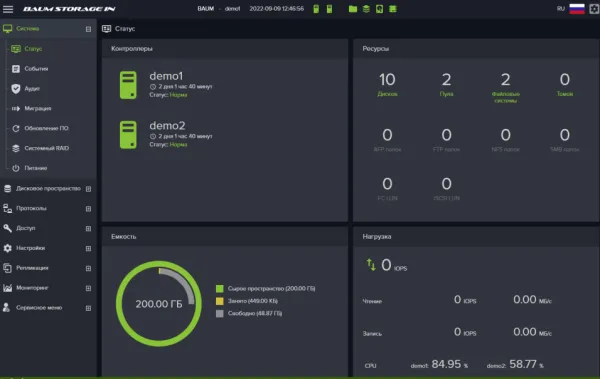Click second controller status icon in header

[x=329, y=9]
